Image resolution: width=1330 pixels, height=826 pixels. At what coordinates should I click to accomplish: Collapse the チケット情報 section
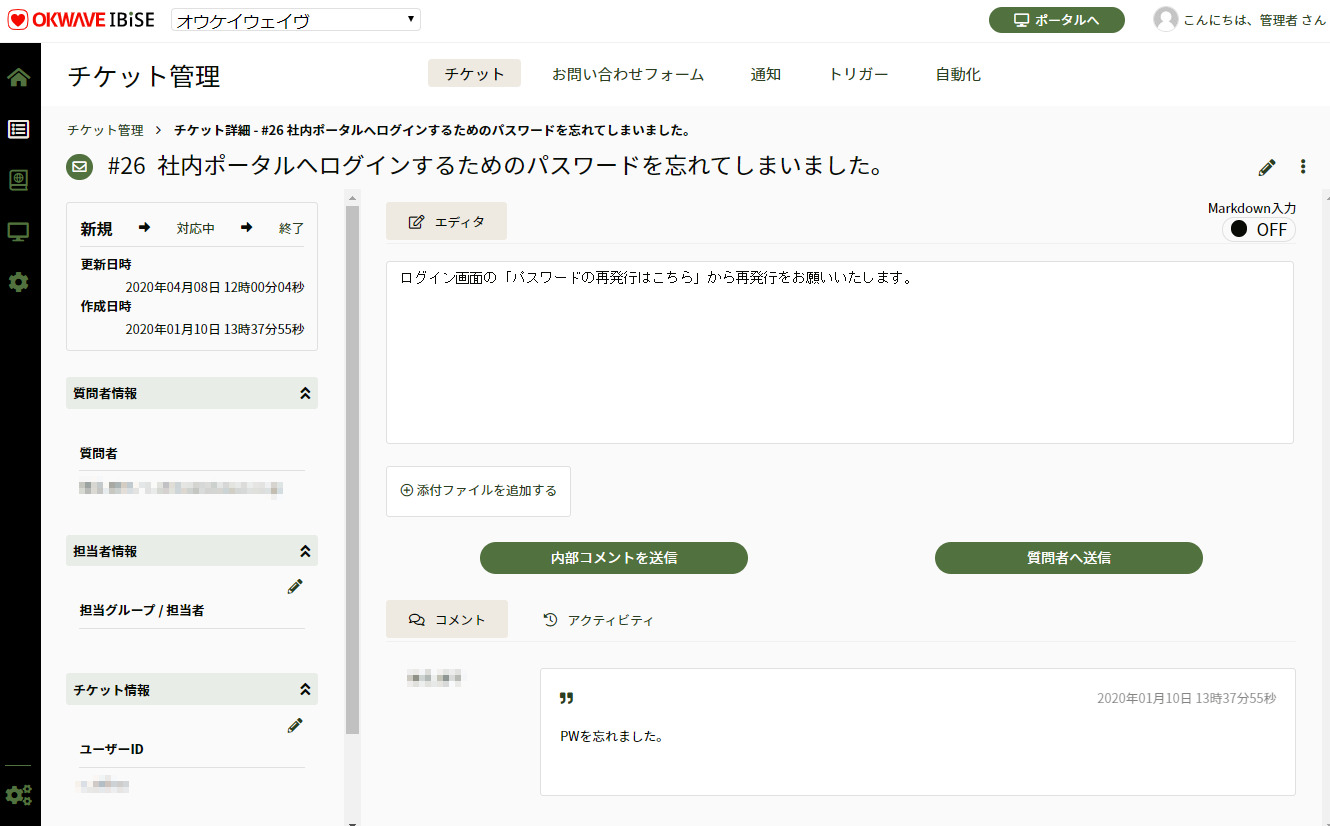(304, 689)
